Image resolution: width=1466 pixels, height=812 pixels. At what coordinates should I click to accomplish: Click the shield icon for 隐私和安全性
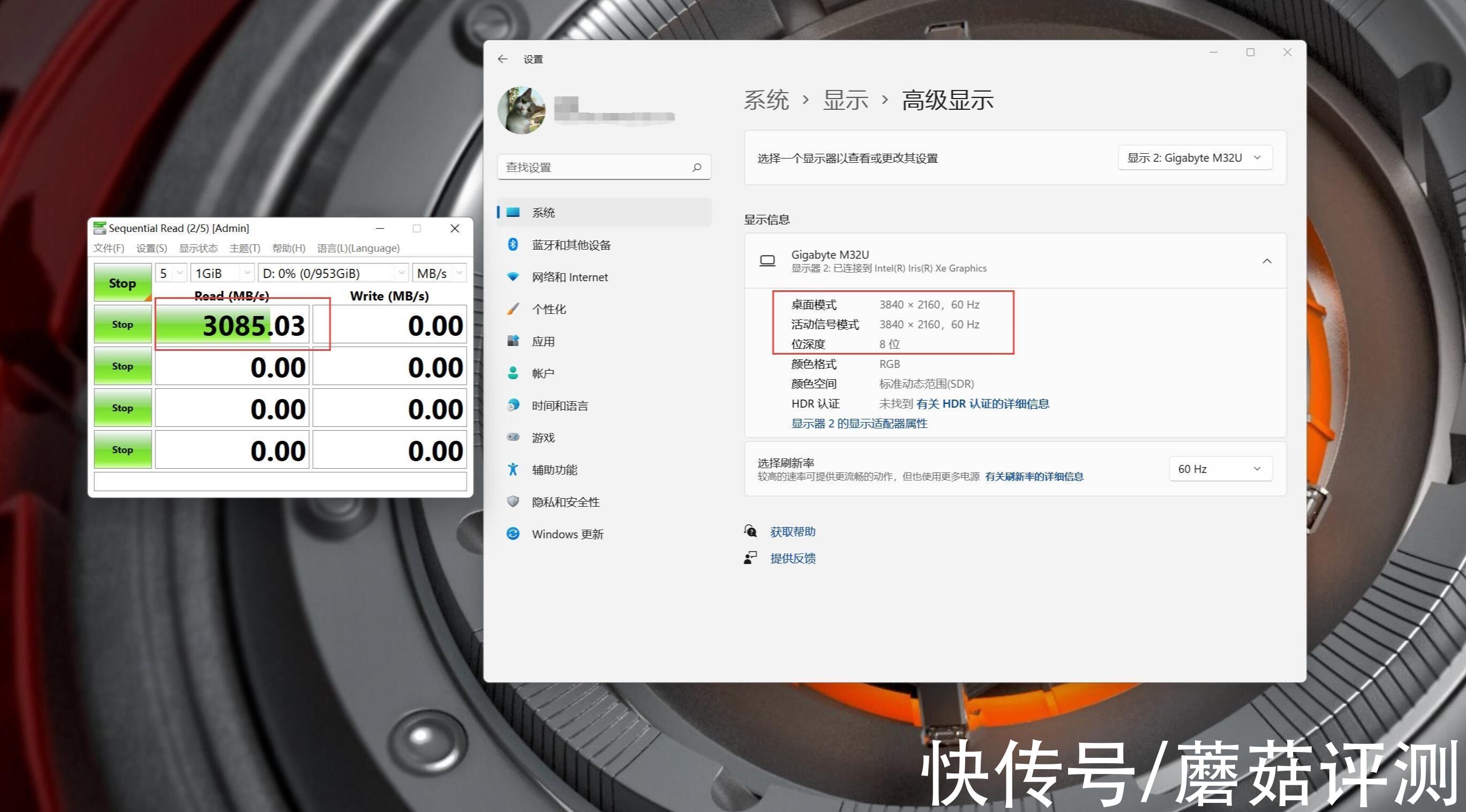tap(513, 501)
